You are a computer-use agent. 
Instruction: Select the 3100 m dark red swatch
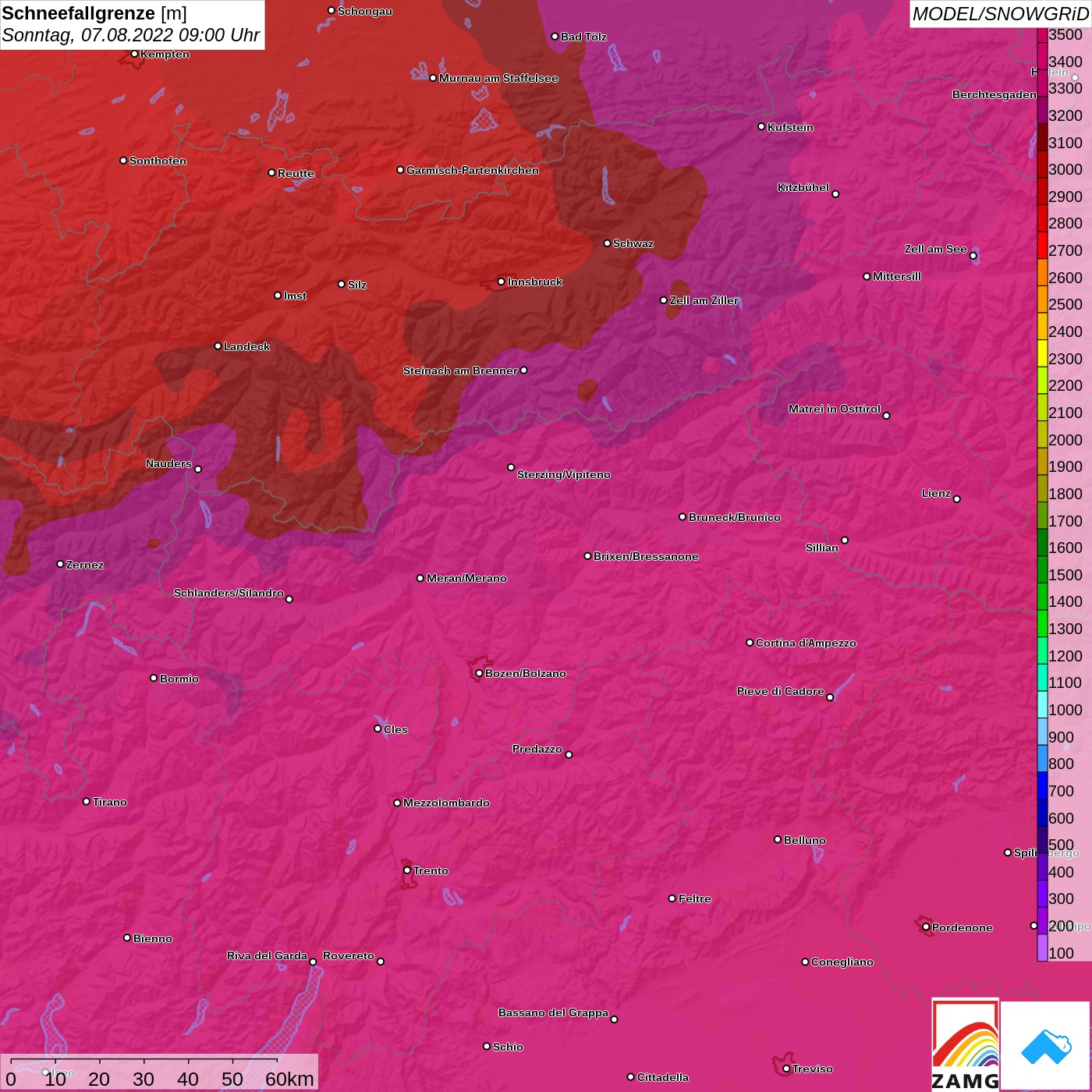[1042, 136]
